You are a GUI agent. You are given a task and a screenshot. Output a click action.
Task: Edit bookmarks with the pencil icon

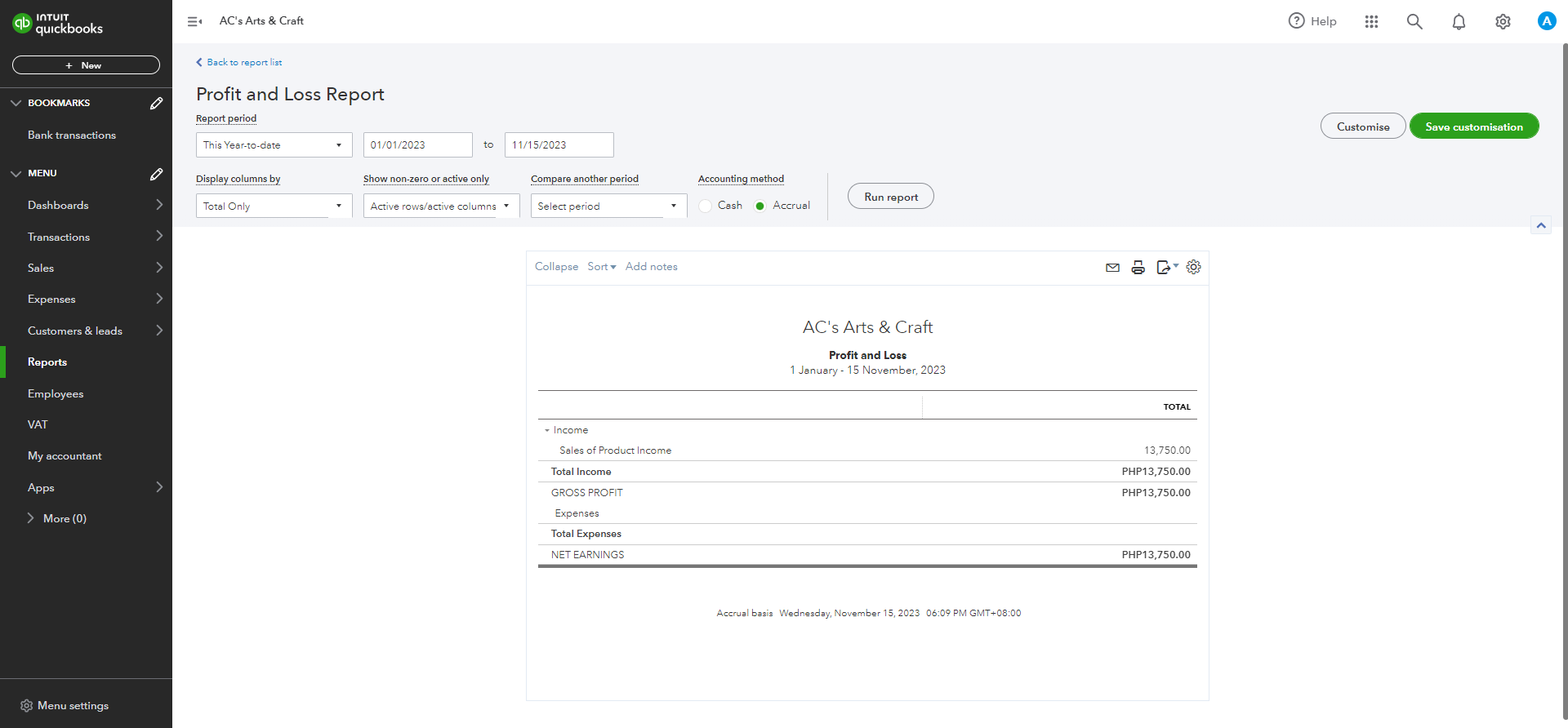click(x=156, y=103)
